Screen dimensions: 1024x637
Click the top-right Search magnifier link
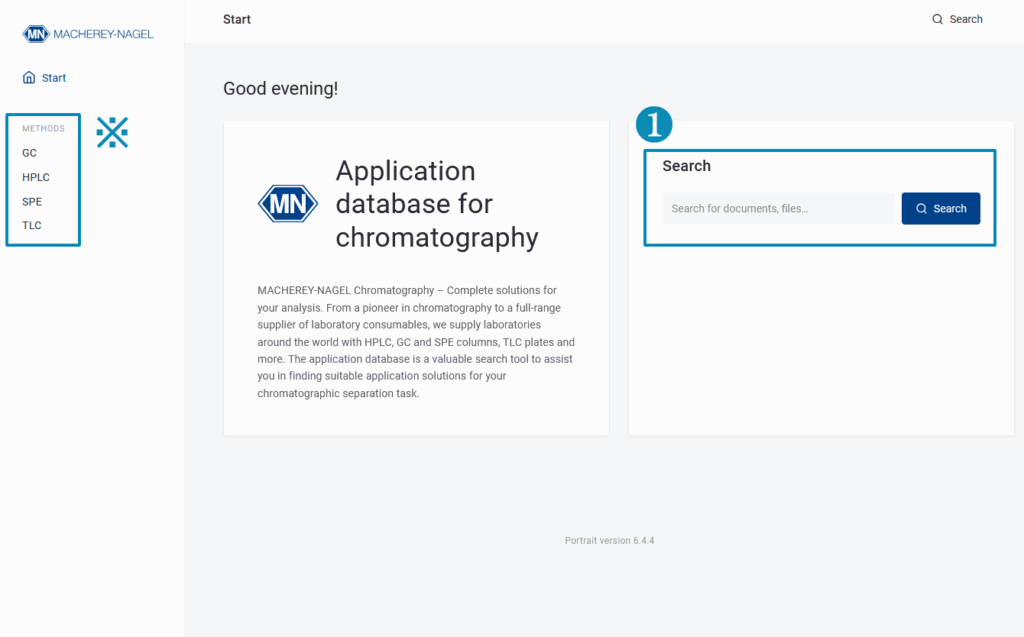point(957,19)
